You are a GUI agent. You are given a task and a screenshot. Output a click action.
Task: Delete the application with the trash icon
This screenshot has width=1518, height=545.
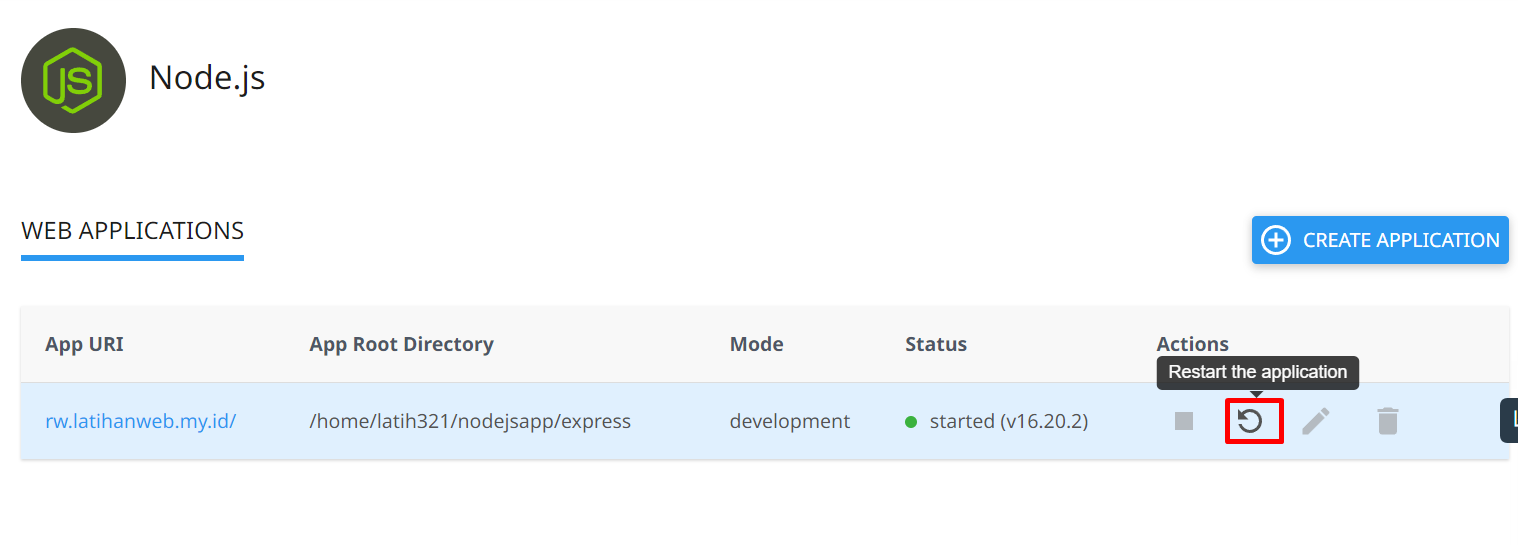tap(1387, 421)
